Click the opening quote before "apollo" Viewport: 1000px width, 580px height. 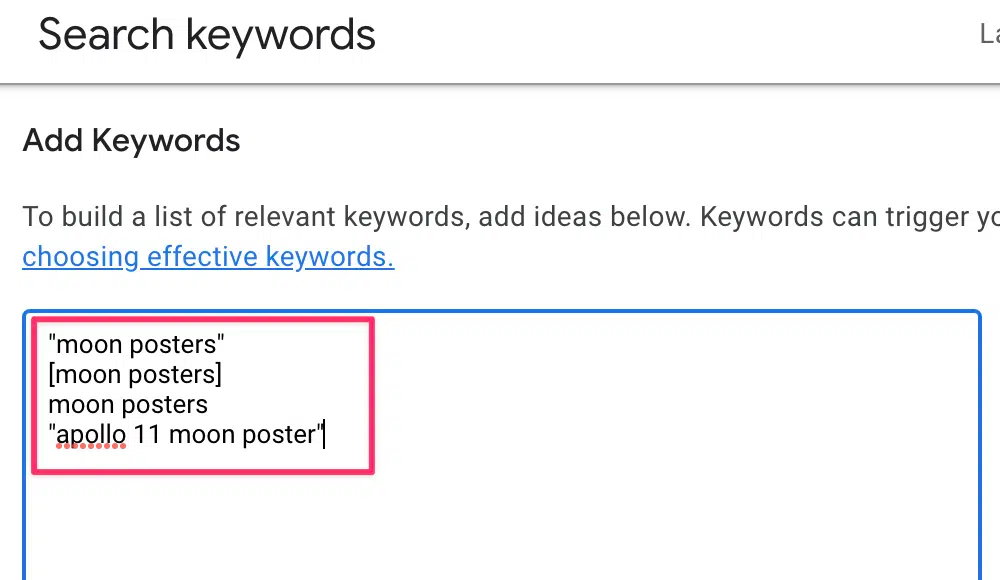coord(52,435)
